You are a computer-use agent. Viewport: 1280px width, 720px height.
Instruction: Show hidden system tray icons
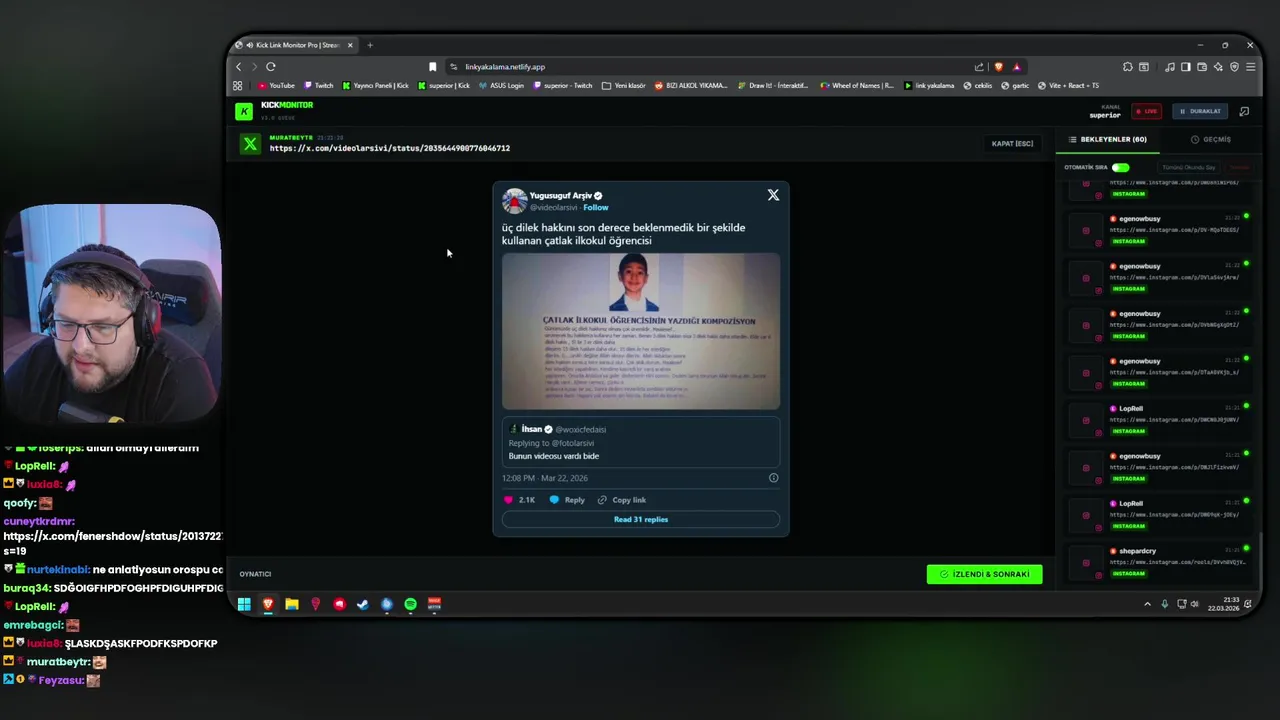[x=1147, y=604]
